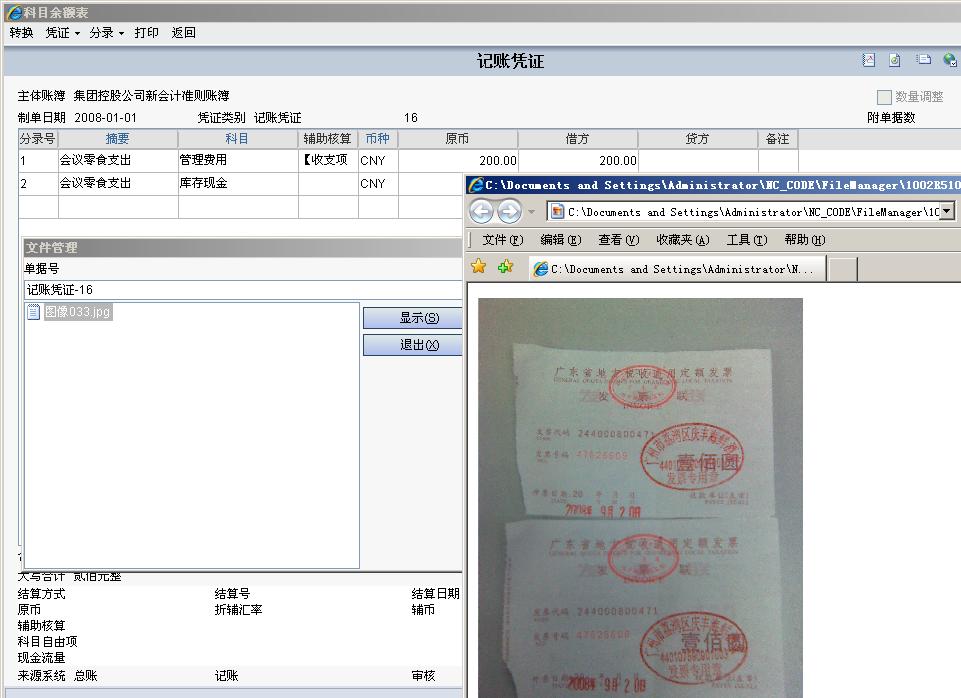Open the 工具(T) menu in browser
961x698 pixels.
[x=746, y=240]
